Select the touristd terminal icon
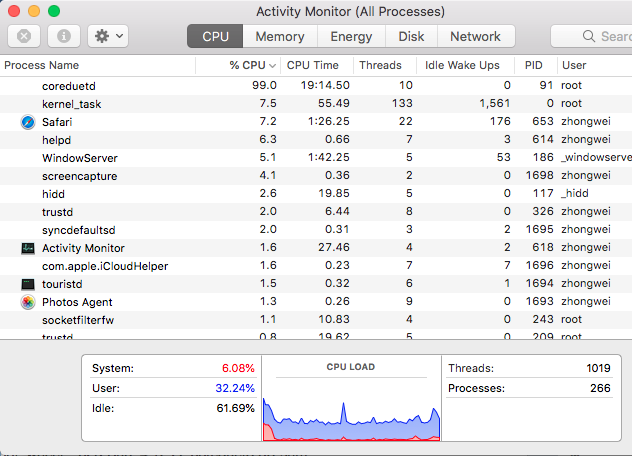632x456 pixels. click(28, 284)
